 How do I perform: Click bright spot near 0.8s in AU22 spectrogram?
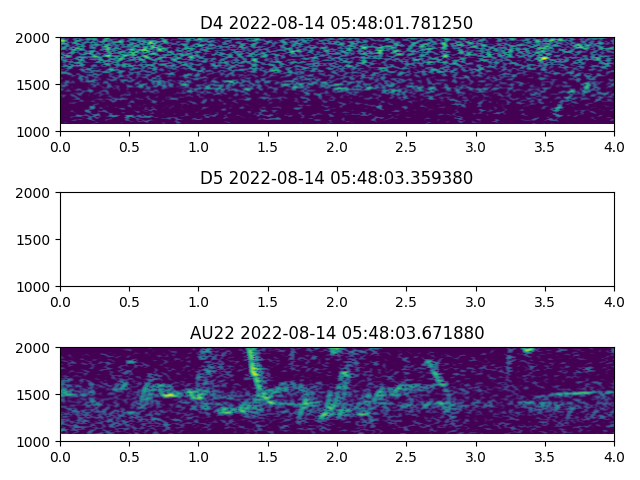pos(169,395)
